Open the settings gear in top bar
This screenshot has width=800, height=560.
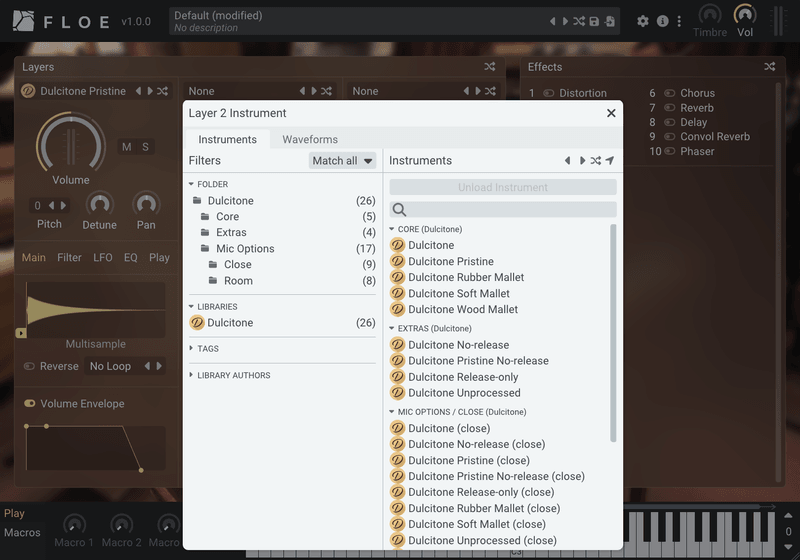(x=643, y=21)
